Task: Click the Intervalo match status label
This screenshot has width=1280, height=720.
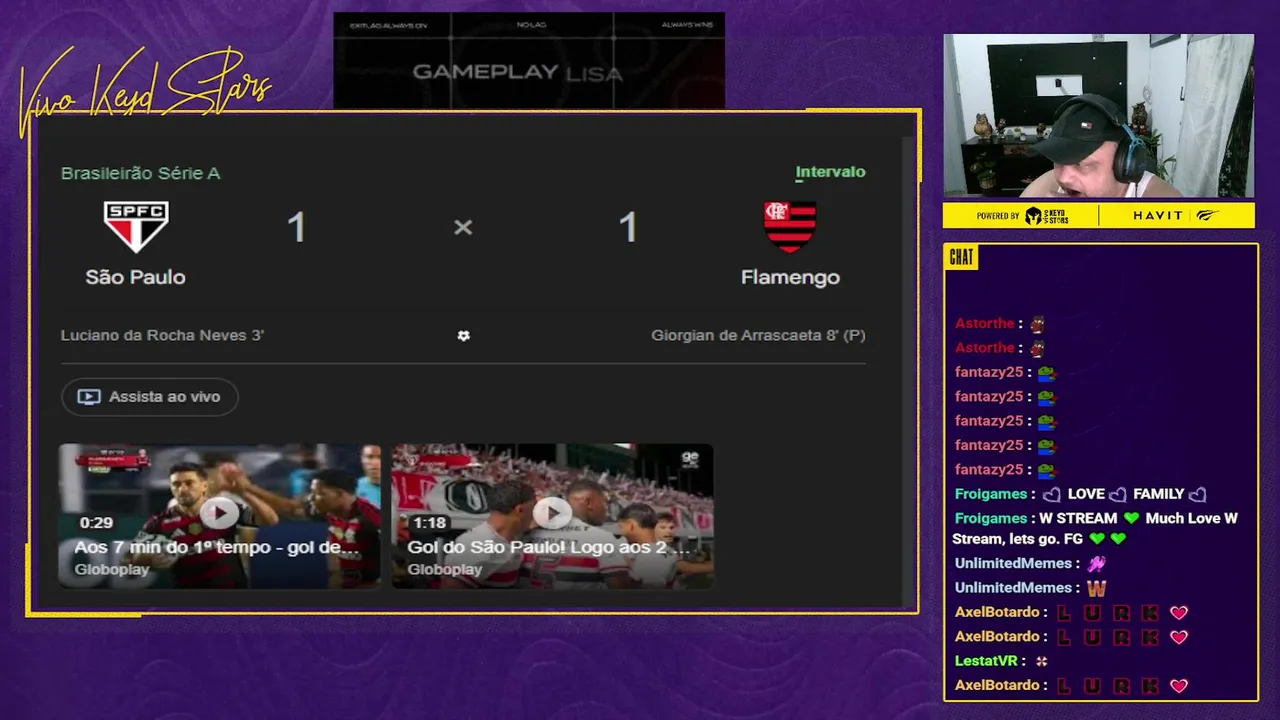Action: (830, 172)
